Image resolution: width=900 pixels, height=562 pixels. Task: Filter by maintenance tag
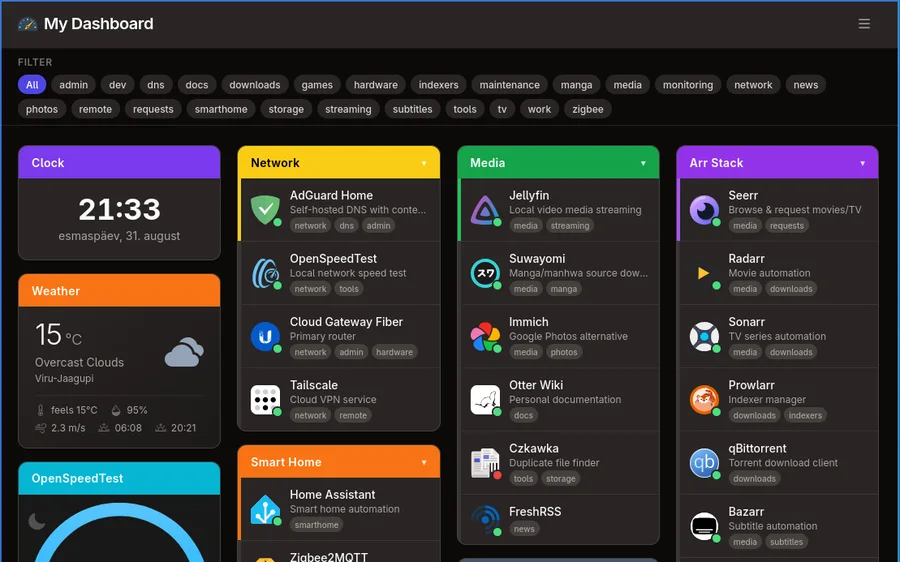coord(510,85)
